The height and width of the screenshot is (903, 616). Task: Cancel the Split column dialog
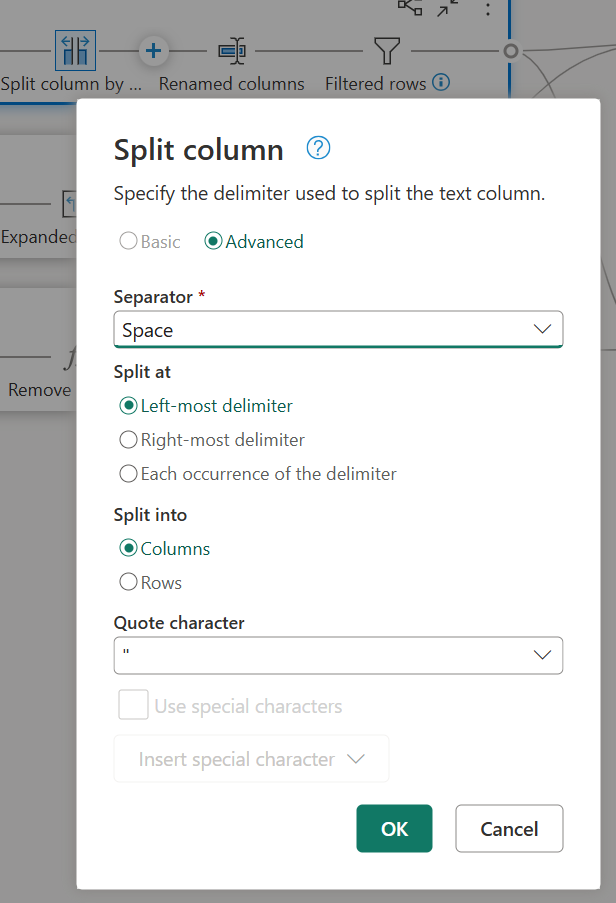pos(508,828)
